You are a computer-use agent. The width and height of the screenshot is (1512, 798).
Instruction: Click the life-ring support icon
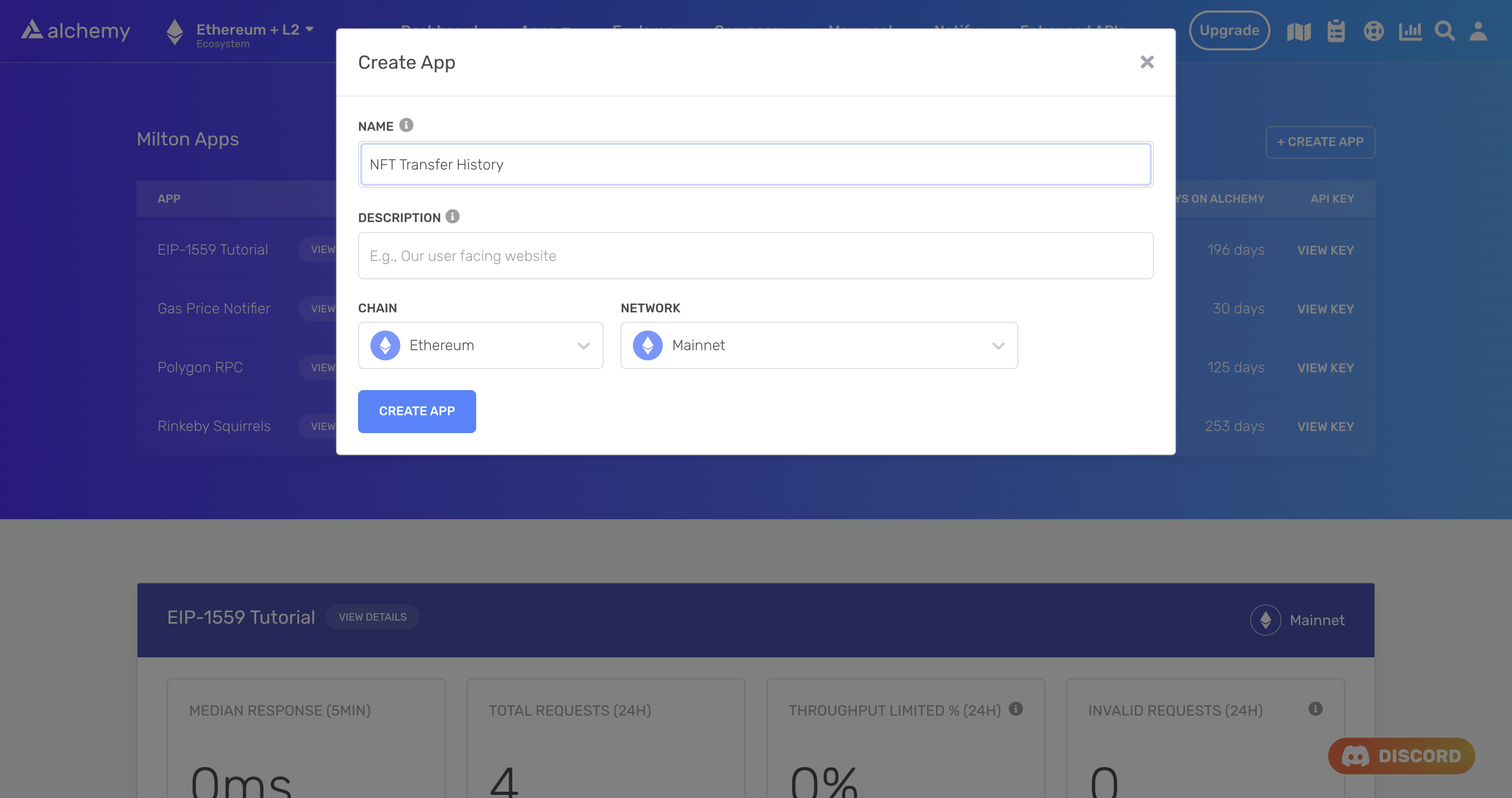click(1373, 31)
